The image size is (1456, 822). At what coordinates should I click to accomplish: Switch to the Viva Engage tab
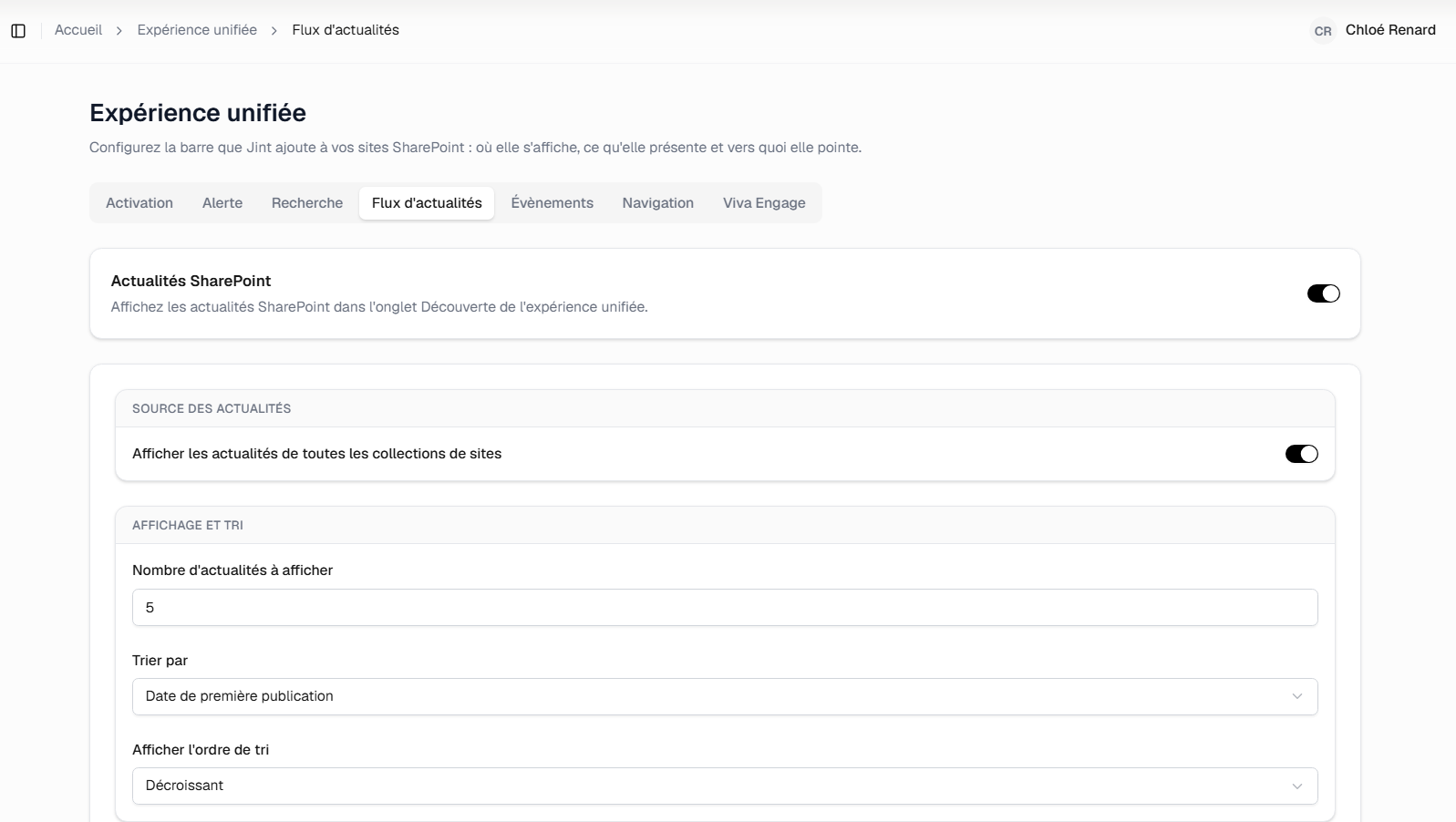764,203
